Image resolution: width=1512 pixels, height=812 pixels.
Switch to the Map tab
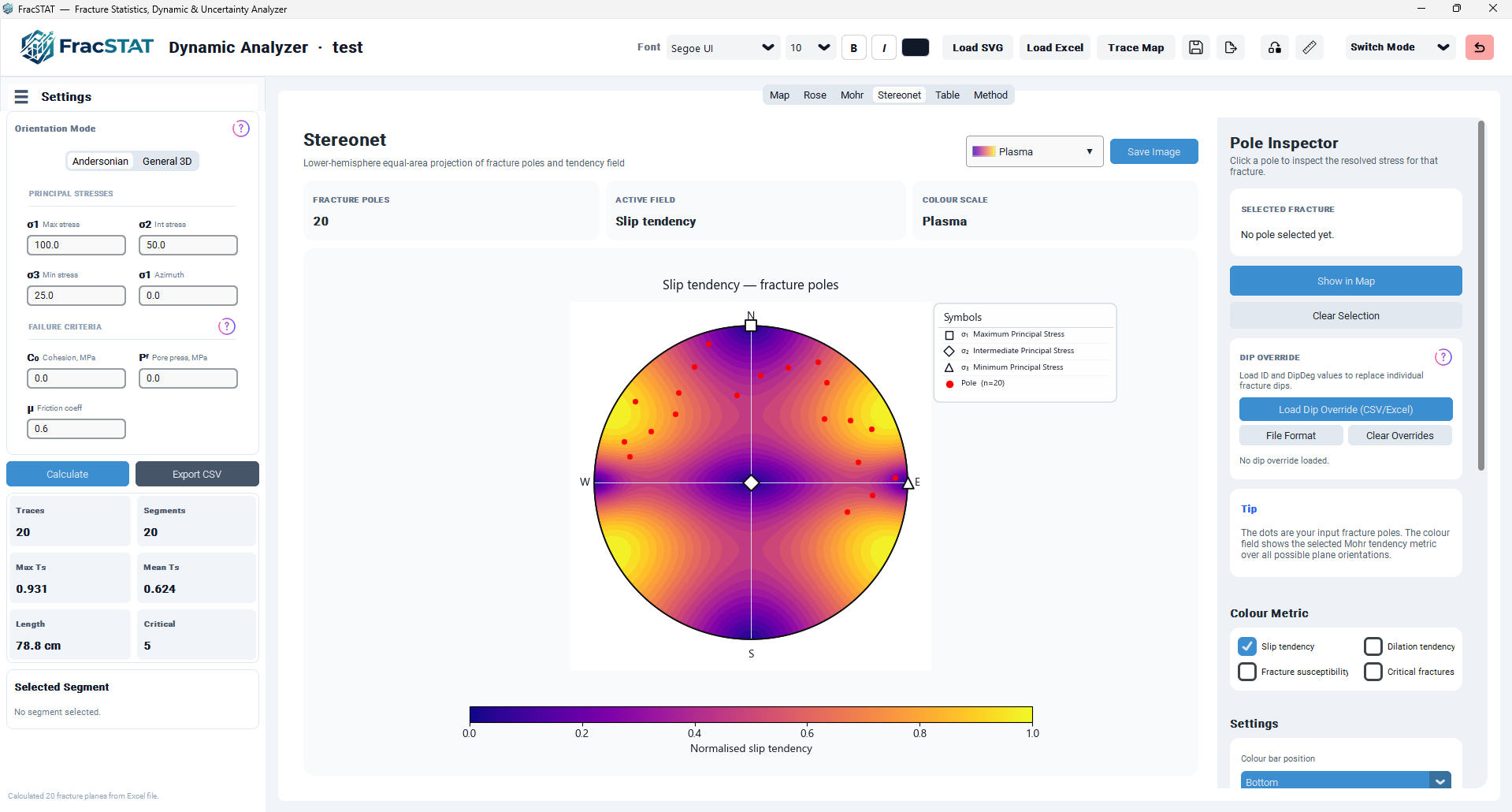(779, 95)
